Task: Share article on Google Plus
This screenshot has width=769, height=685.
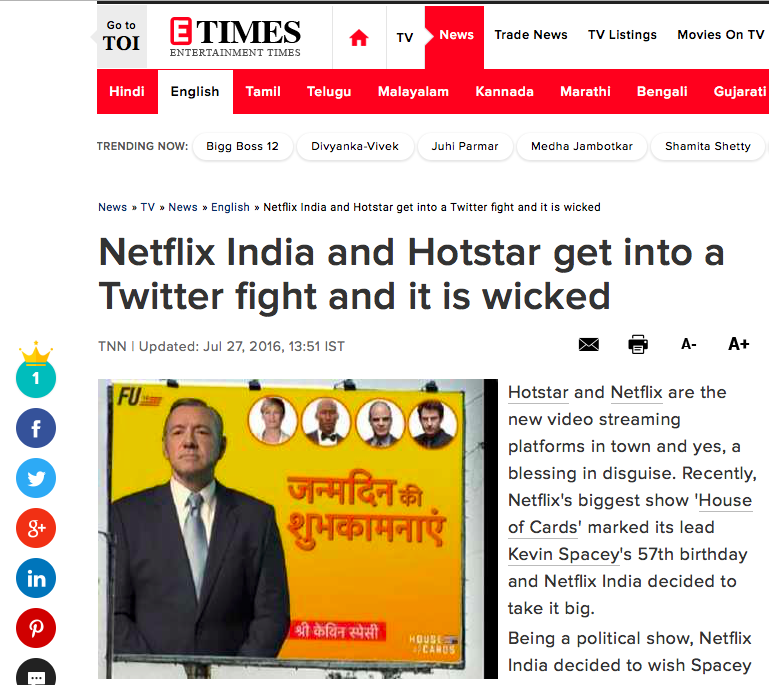Action: click(36, 528)
